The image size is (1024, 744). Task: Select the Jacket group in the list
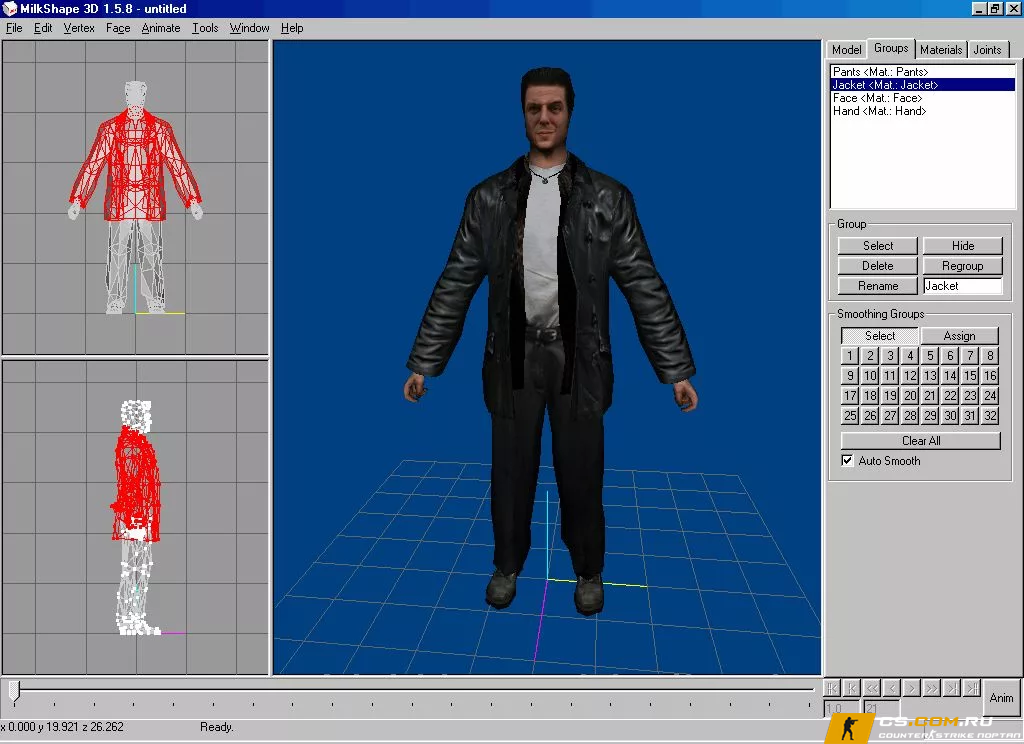click(x=923, y=85)
